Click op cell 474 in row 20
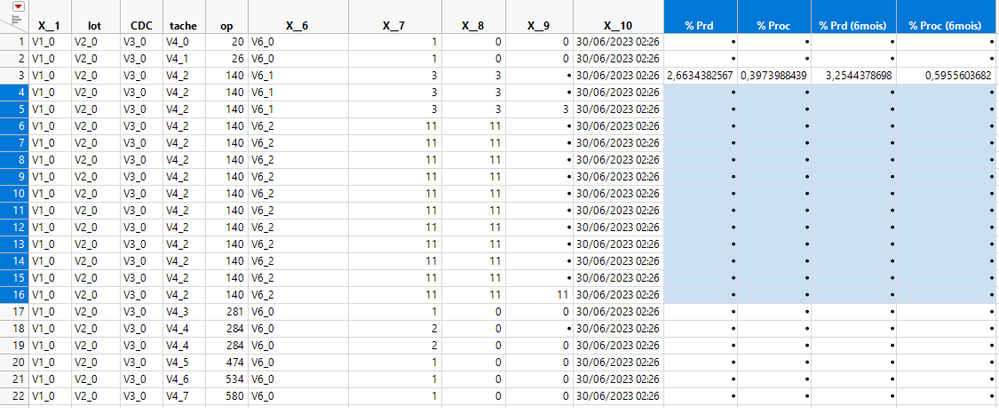Screen dimensions: 999x408 click(226, 362)
